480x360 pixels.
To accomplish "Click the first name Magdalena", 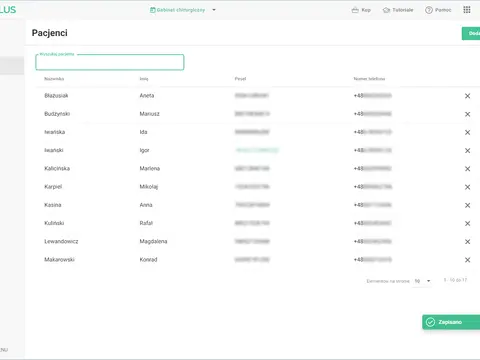I will pyautogui.click(x=153, y=241).
